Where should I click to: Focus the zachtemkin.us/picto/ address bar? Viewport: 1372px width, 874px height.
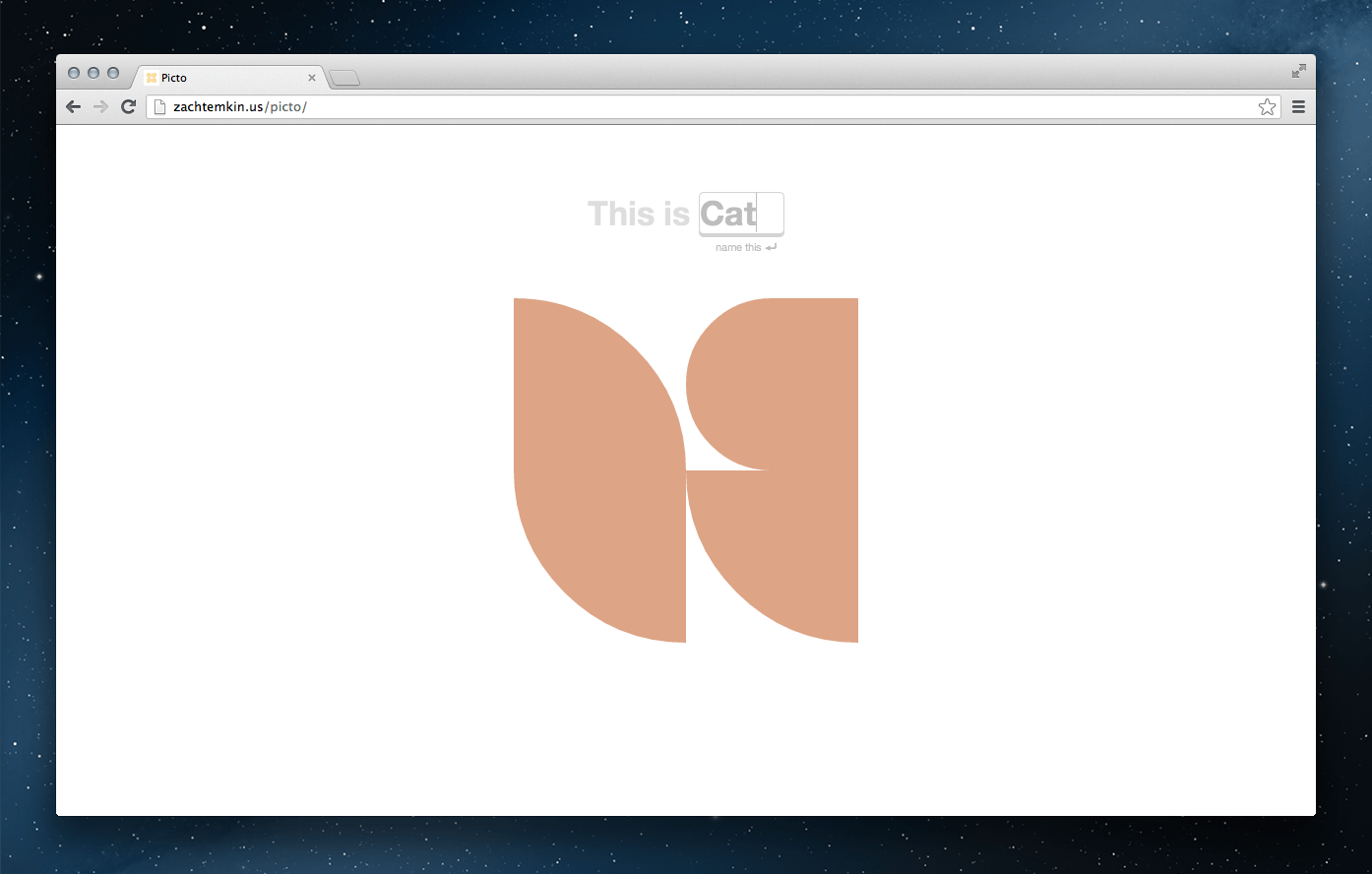click(x=689, y=107)
